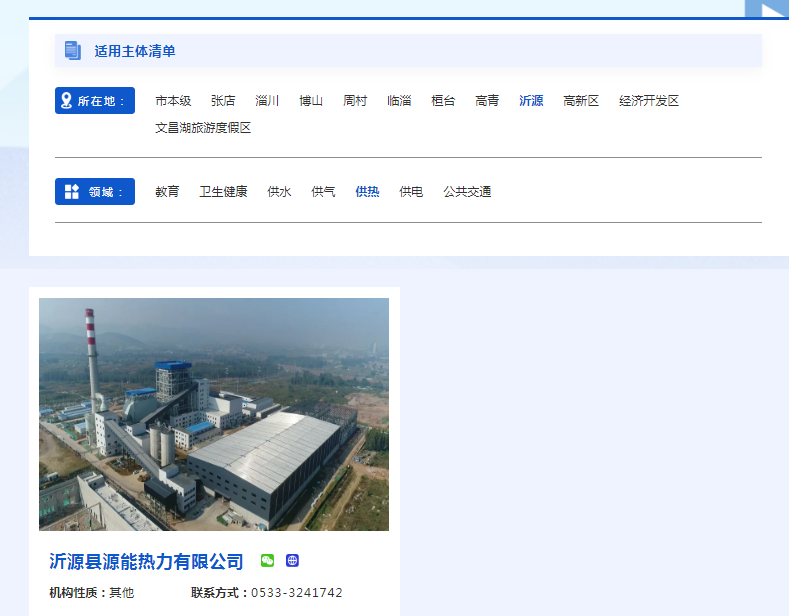Select 市本级 location filter
789x616 pixels.
pyautogui.click(x=173, y=101)
